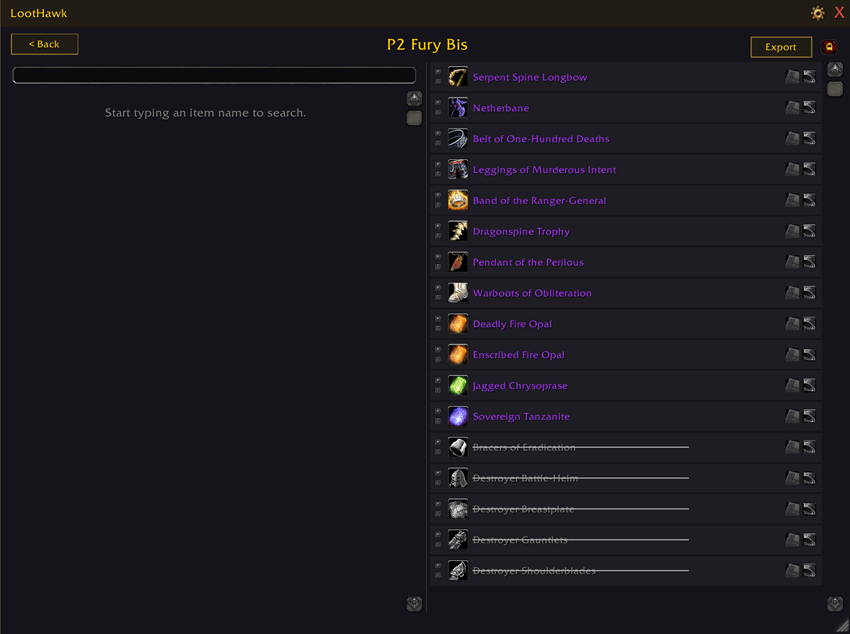Click the rightmost gray icon on Sovereign Tanzanite row
850x634 pixels.
pos(809,416)
